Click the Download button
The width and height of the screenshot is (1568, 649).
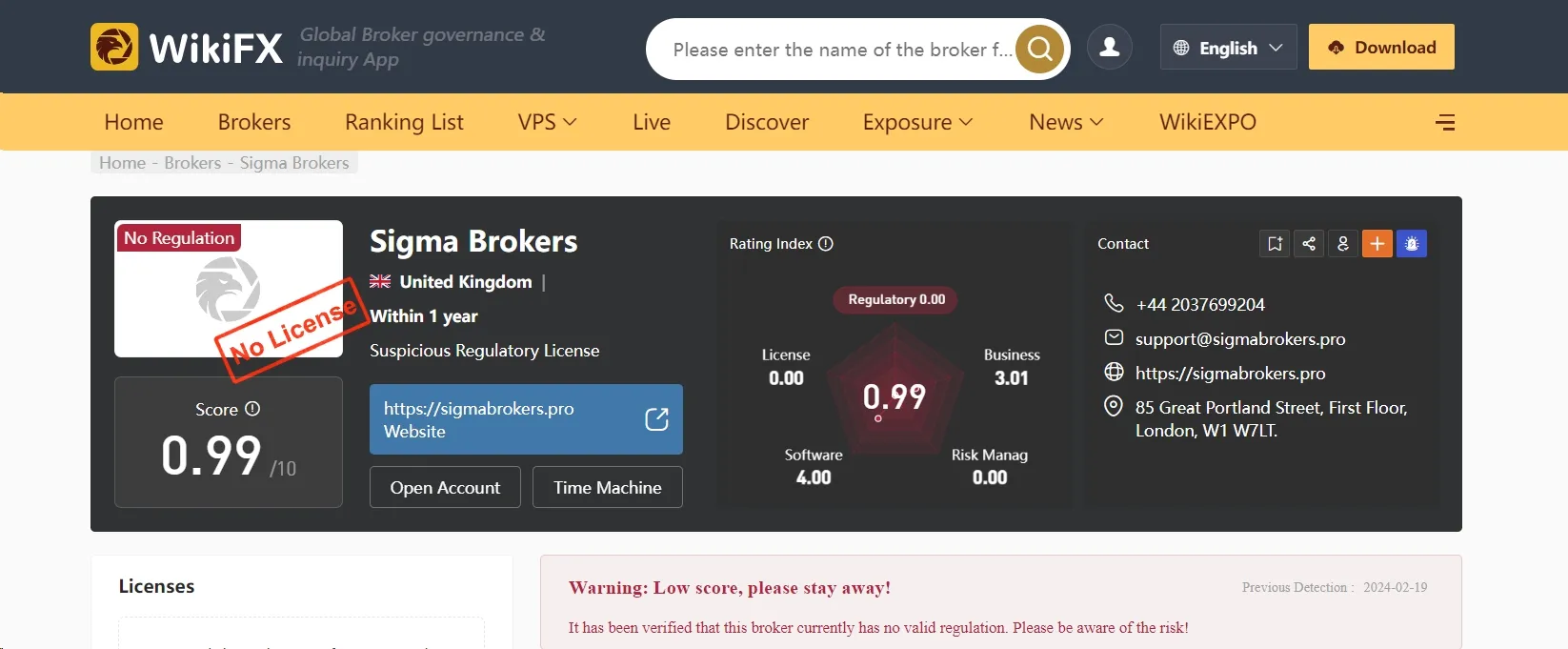click(x=1381, y=47)
